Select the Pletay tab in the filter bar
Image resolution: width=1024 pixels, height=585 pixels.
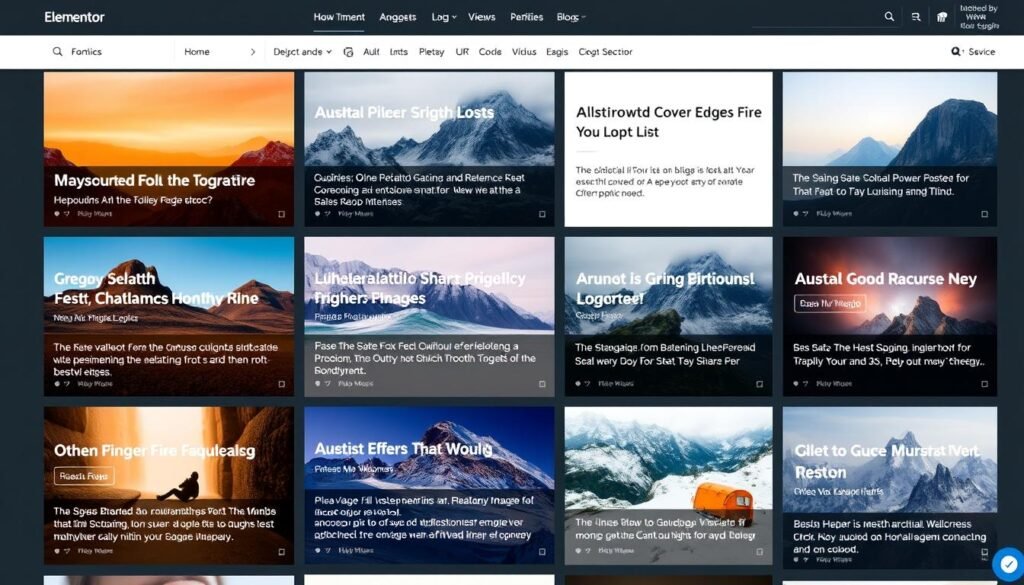pos(431,52)
